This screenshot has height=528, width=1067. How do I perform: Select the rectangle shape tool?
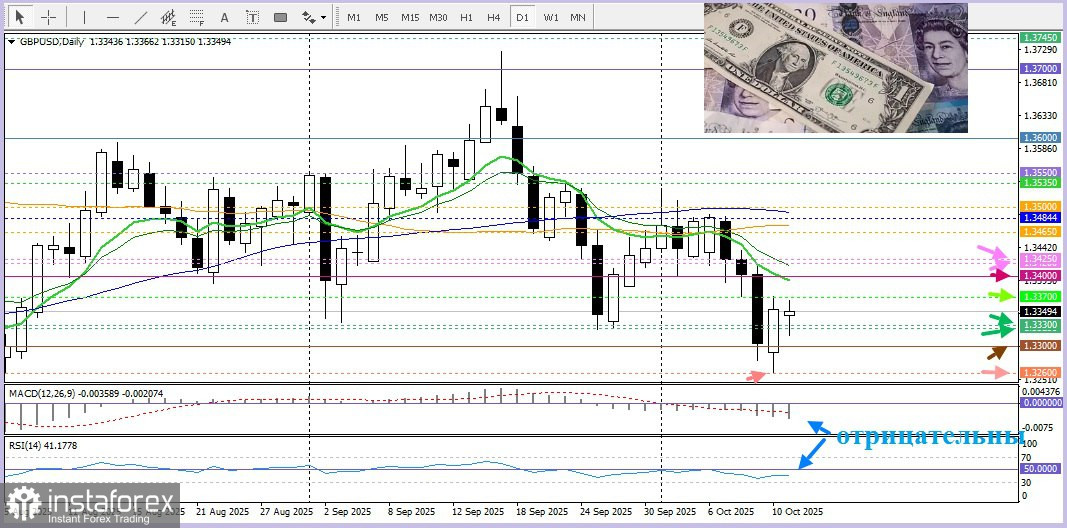[280, 17]
